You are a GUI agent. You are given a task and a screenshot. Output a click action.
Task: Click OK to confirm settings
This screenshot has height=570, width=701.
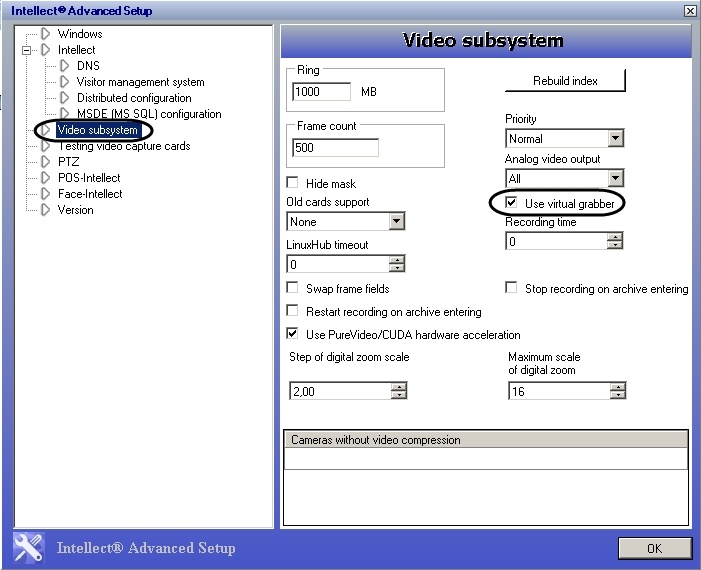(x=655, y=548)
